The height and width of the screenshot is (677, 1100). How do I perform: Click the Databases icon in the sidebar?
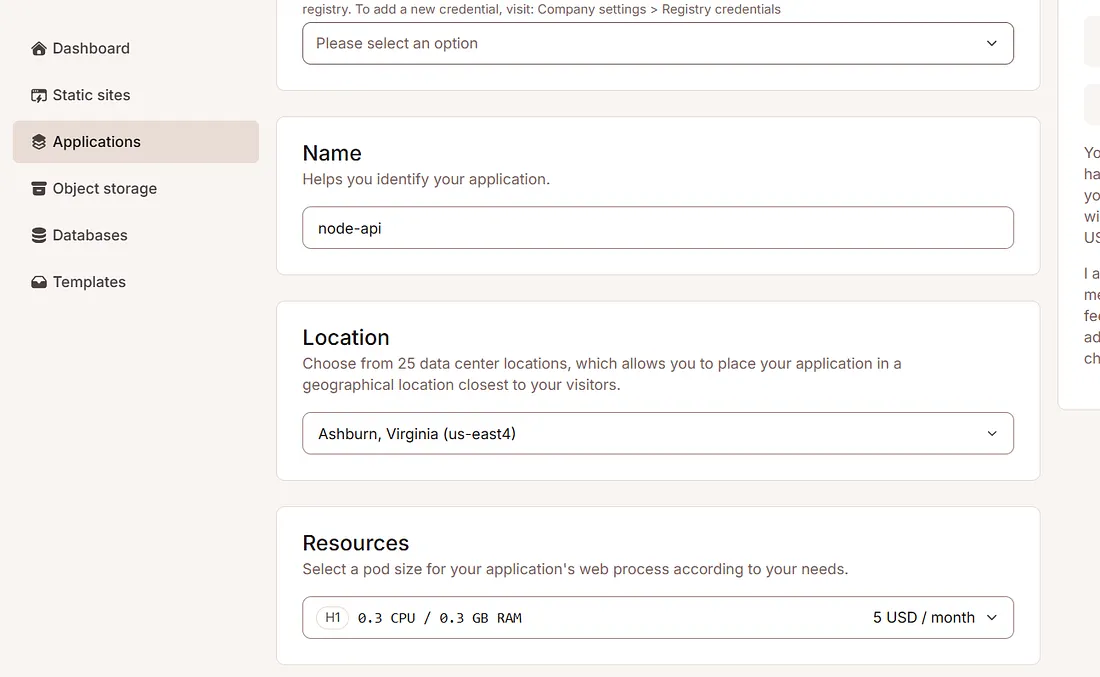[x=37, y=235]
